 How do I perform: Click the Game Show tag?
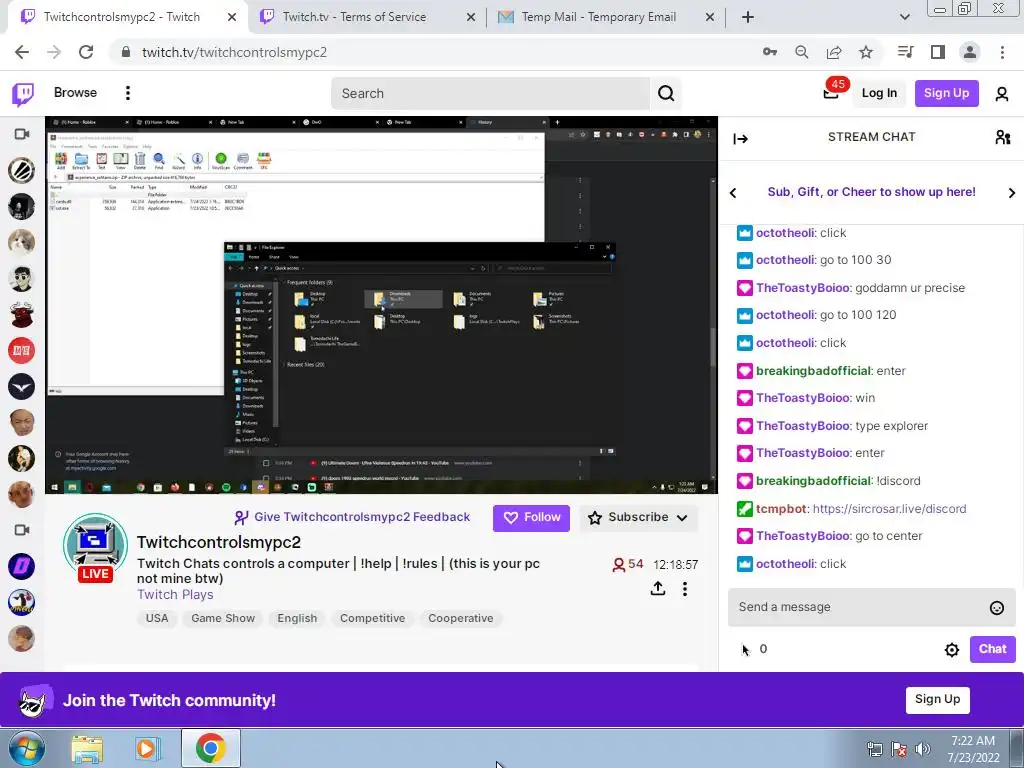click(x=223, y=618)
